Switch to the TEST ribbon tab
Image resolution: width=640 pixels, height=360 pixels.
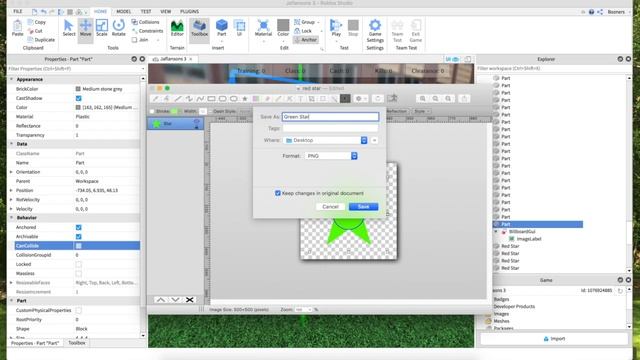(x=146, y=11)
